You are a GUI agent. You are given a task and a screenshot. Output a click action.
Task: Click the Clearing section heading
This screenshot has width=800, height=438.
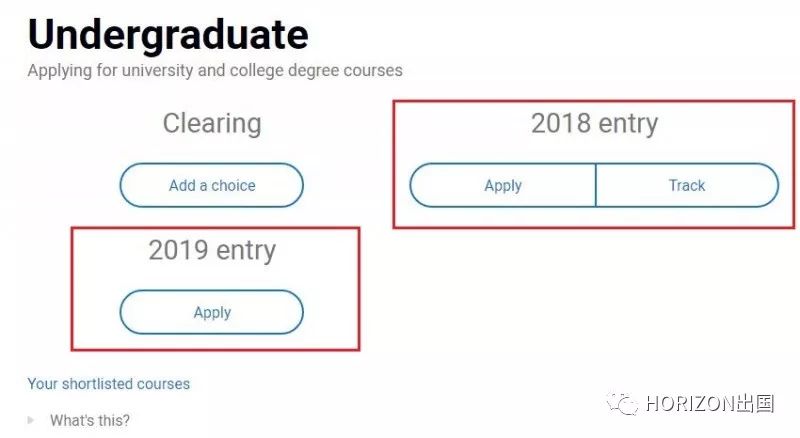(212, 124)
